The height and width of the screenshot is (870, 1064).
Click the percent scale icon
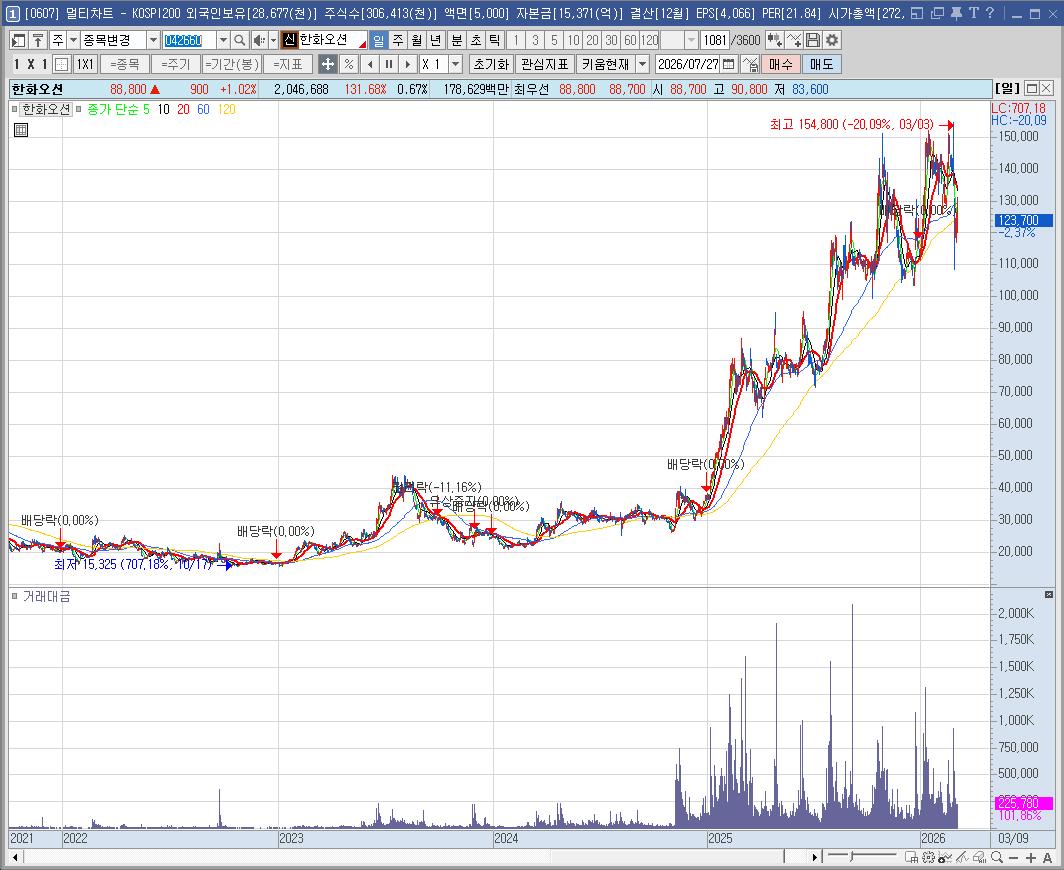point(348,64)
